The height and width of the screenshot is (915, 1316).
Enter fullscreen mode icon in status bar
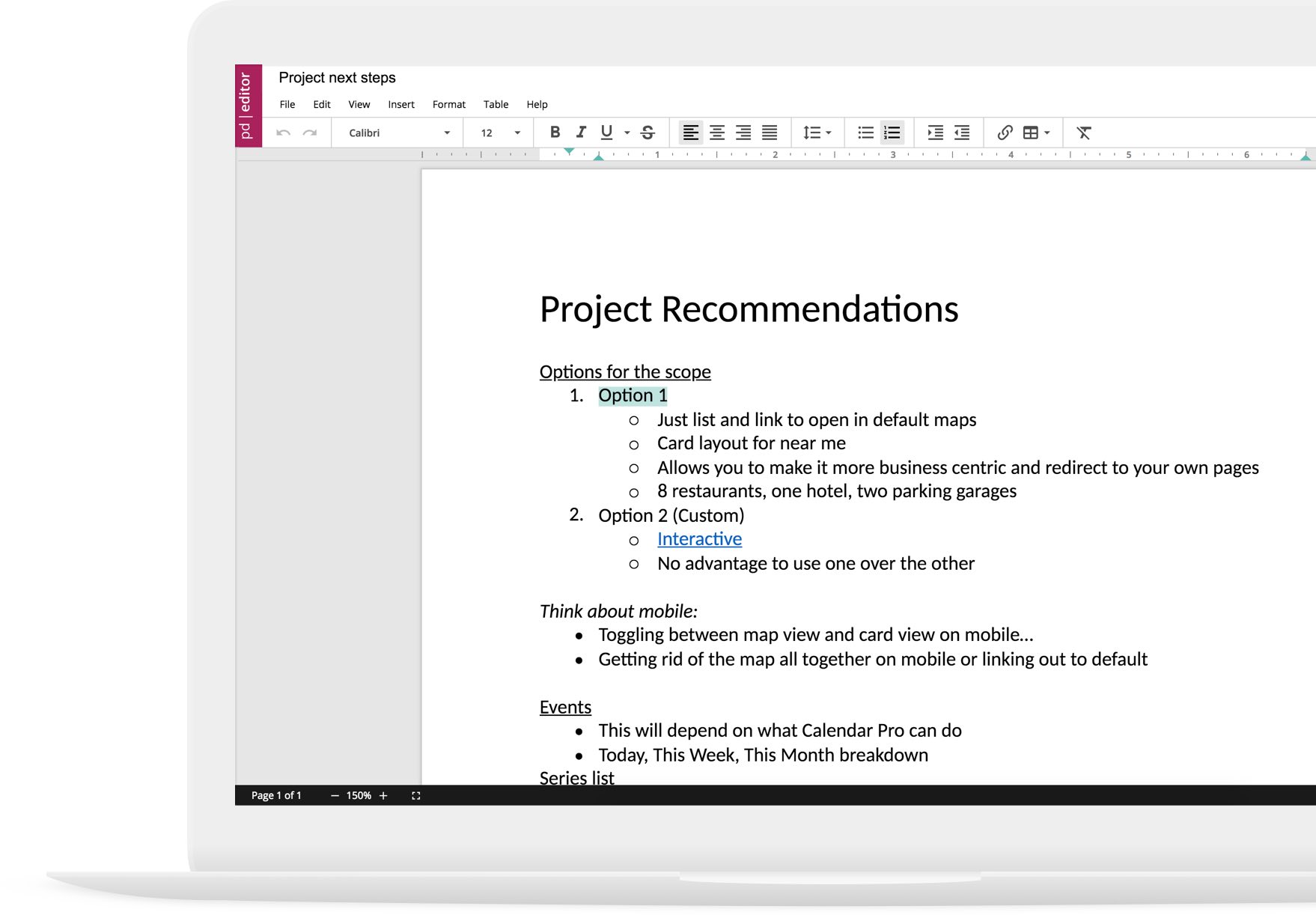[416, 796]
